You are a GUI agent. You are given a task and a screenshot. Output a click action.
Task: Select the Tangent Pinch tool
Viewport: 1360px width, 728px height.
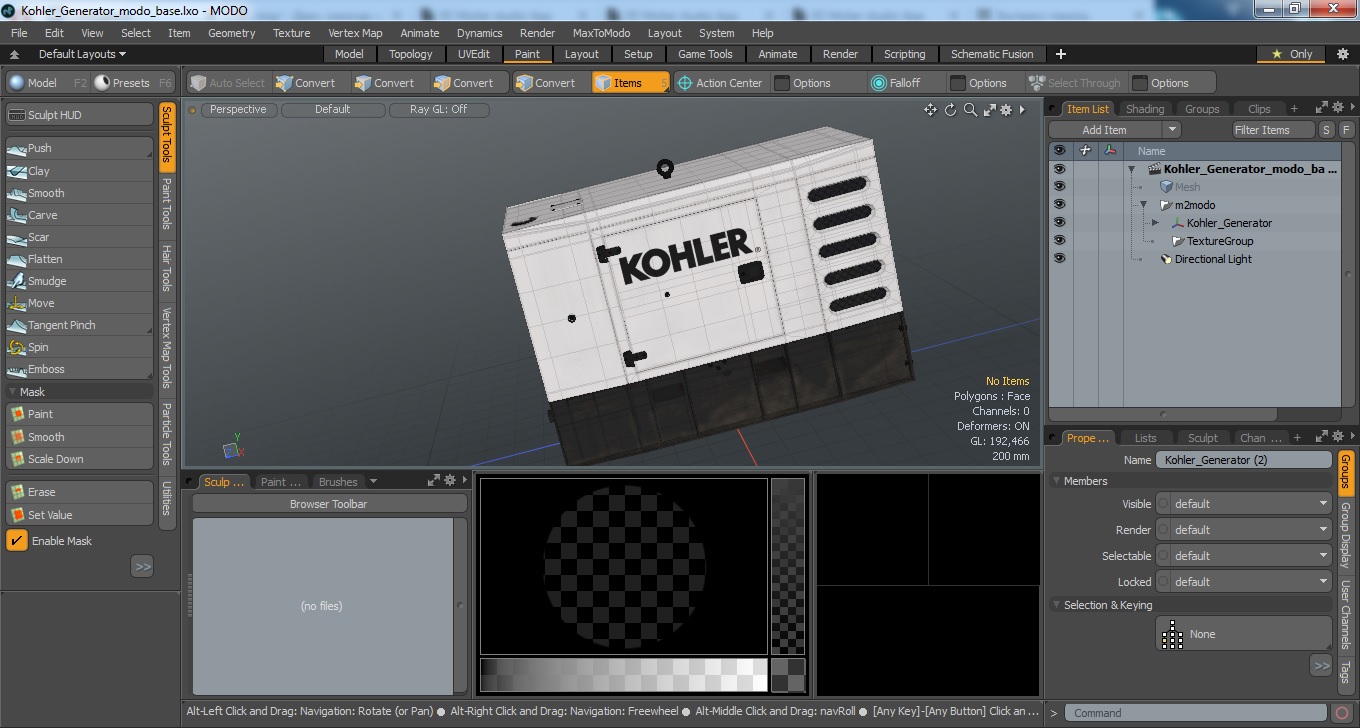(80, 325)
